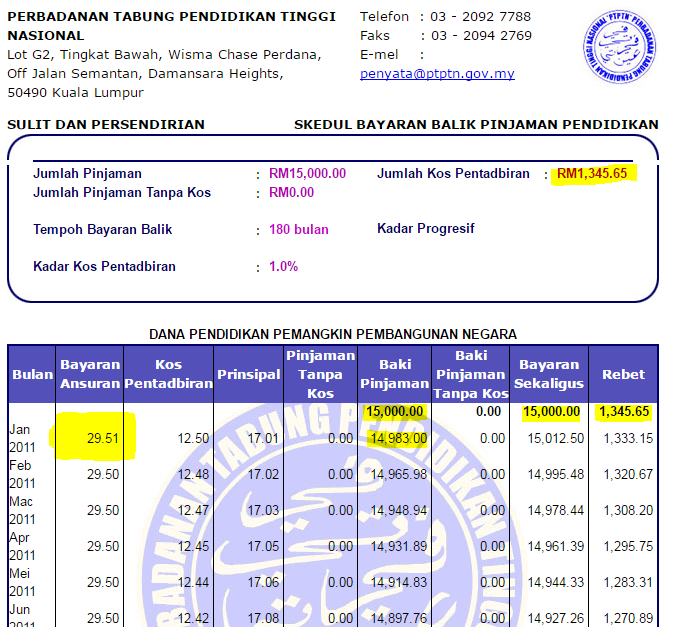The image size is (676, 627).
Task: Click the 14,944.33 Bayaran Sekaligus cell
Action: pyautogui.click(x=556, y=583)
